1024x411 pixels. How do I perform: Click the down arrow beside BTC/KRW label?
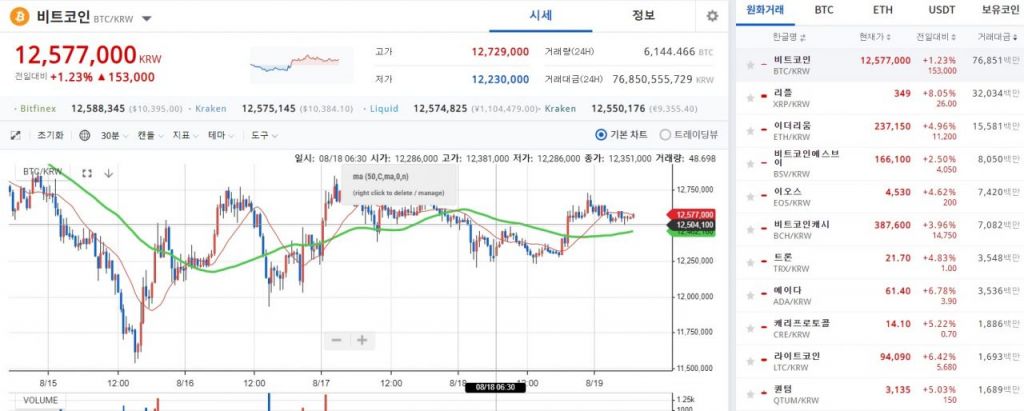pos(108,172)
